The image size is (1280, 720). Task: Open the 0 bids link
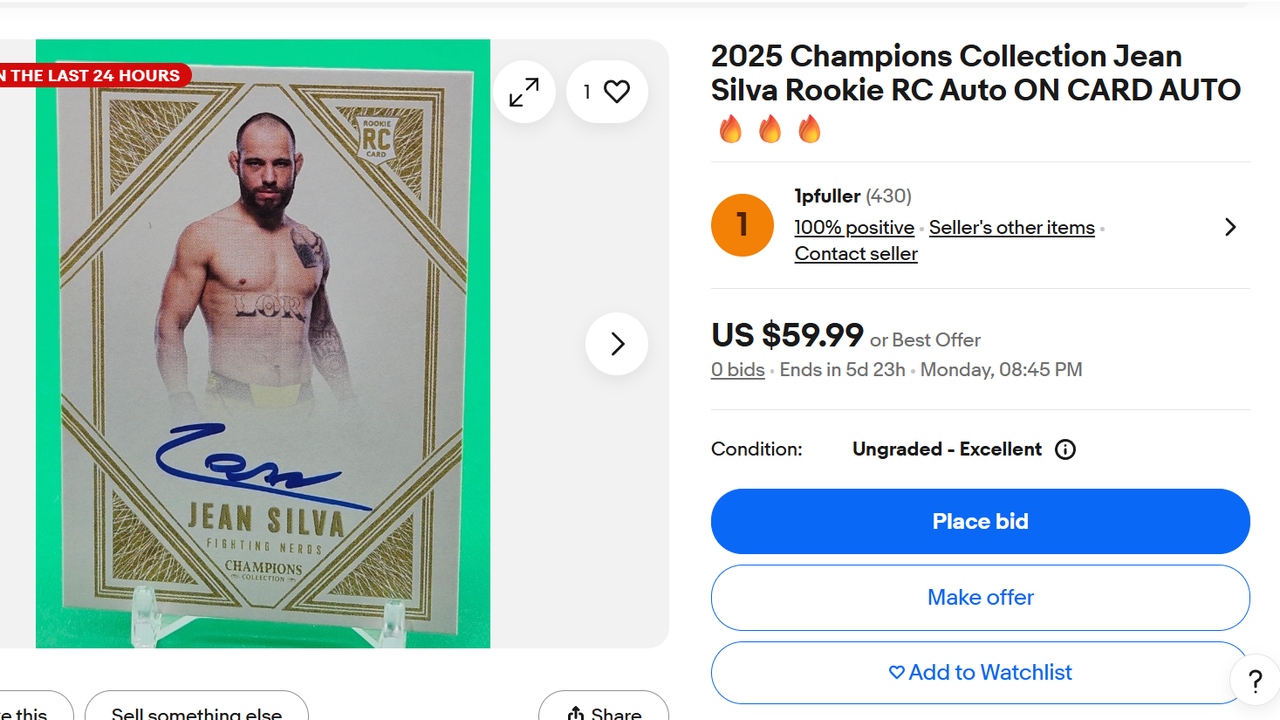(737, 370)
